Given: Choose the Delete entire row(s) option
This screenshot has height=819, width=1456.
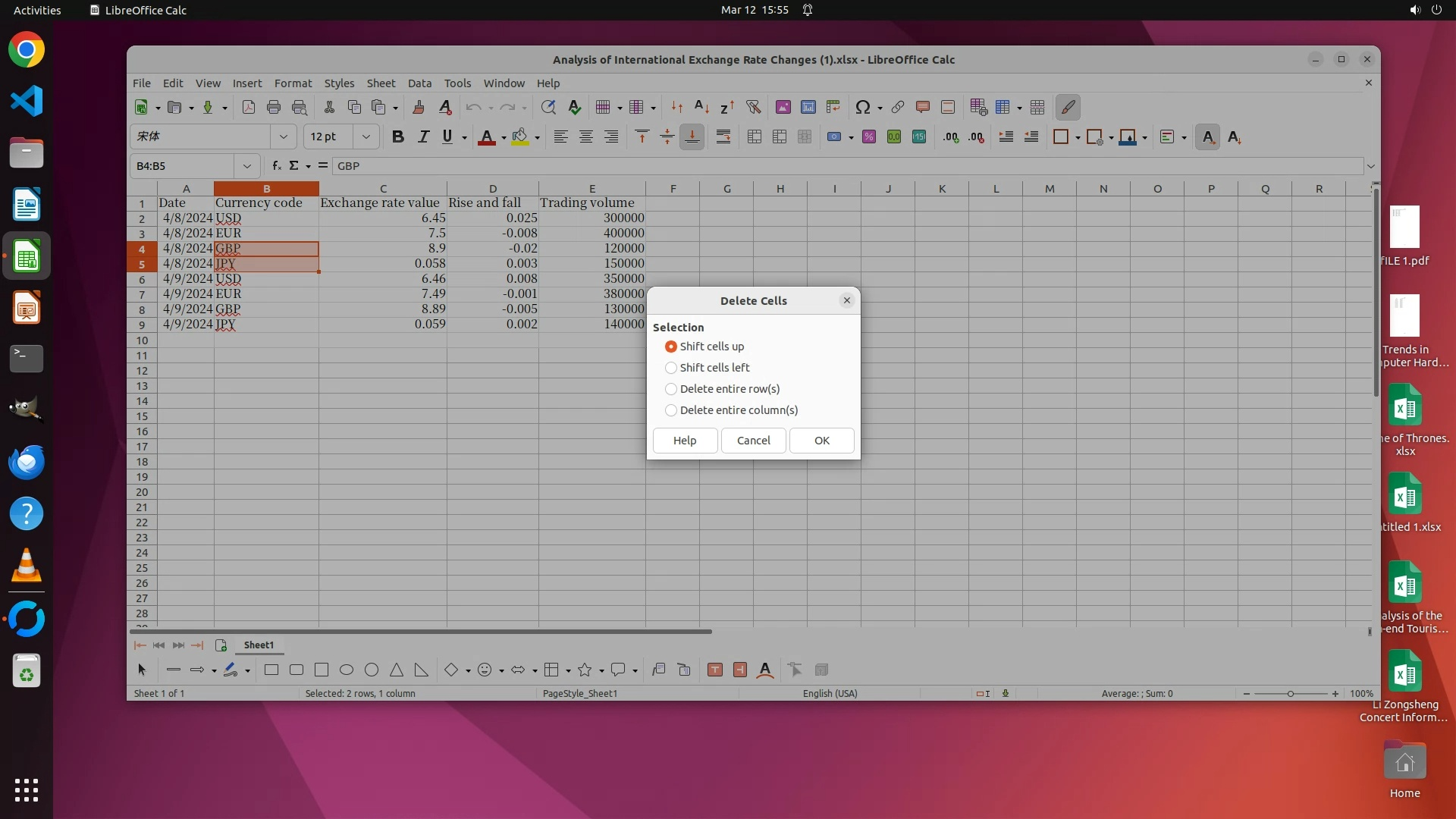Looking at the screenshot, I should coord(671,389).
